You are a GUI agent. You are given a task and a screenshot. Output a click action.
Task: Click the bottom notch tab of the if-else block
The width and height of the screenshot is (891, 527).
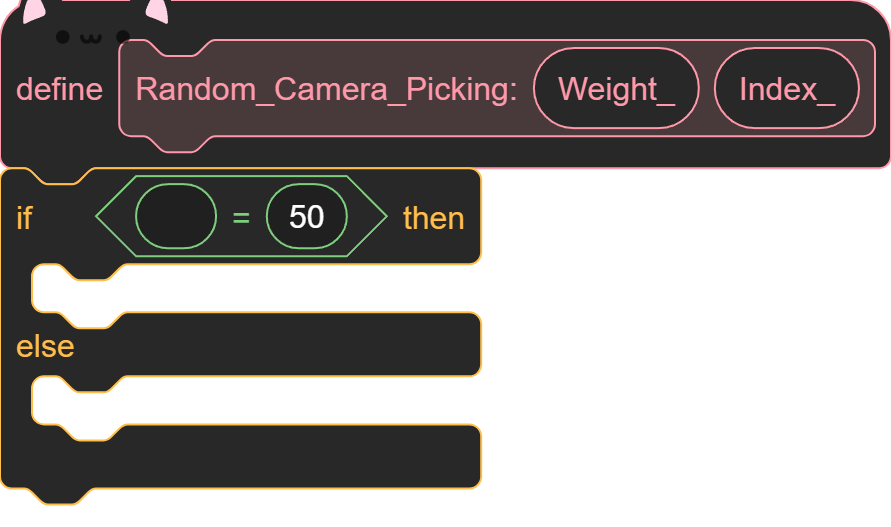coord(60,496)
